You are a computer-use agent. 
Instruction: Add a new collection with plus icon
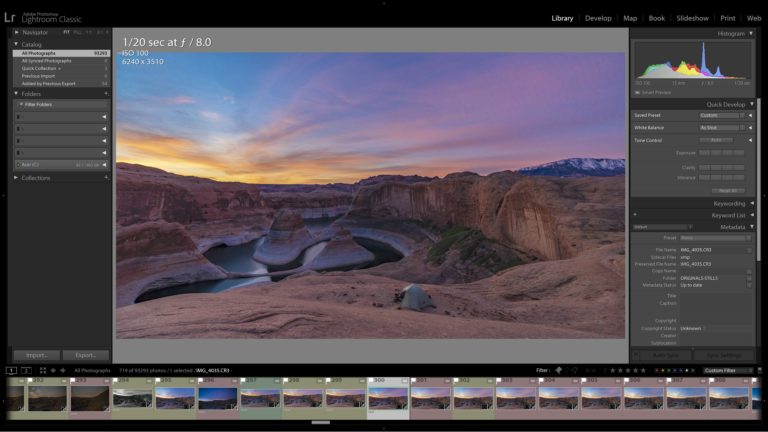point(106,178)
